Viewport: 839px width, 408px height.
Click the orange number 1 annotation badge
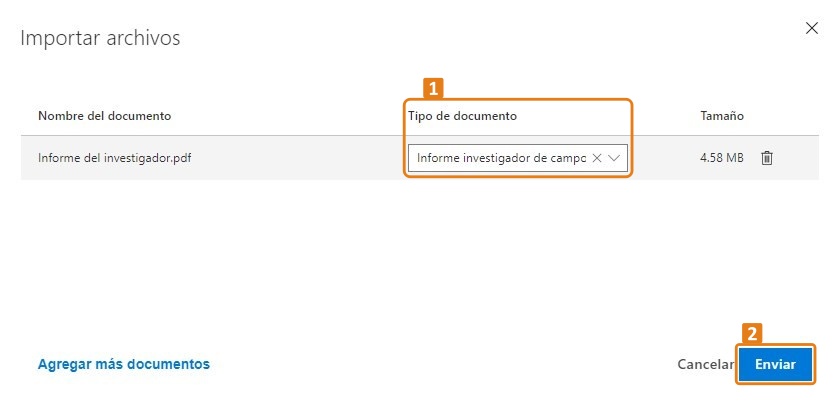point(433,89)
